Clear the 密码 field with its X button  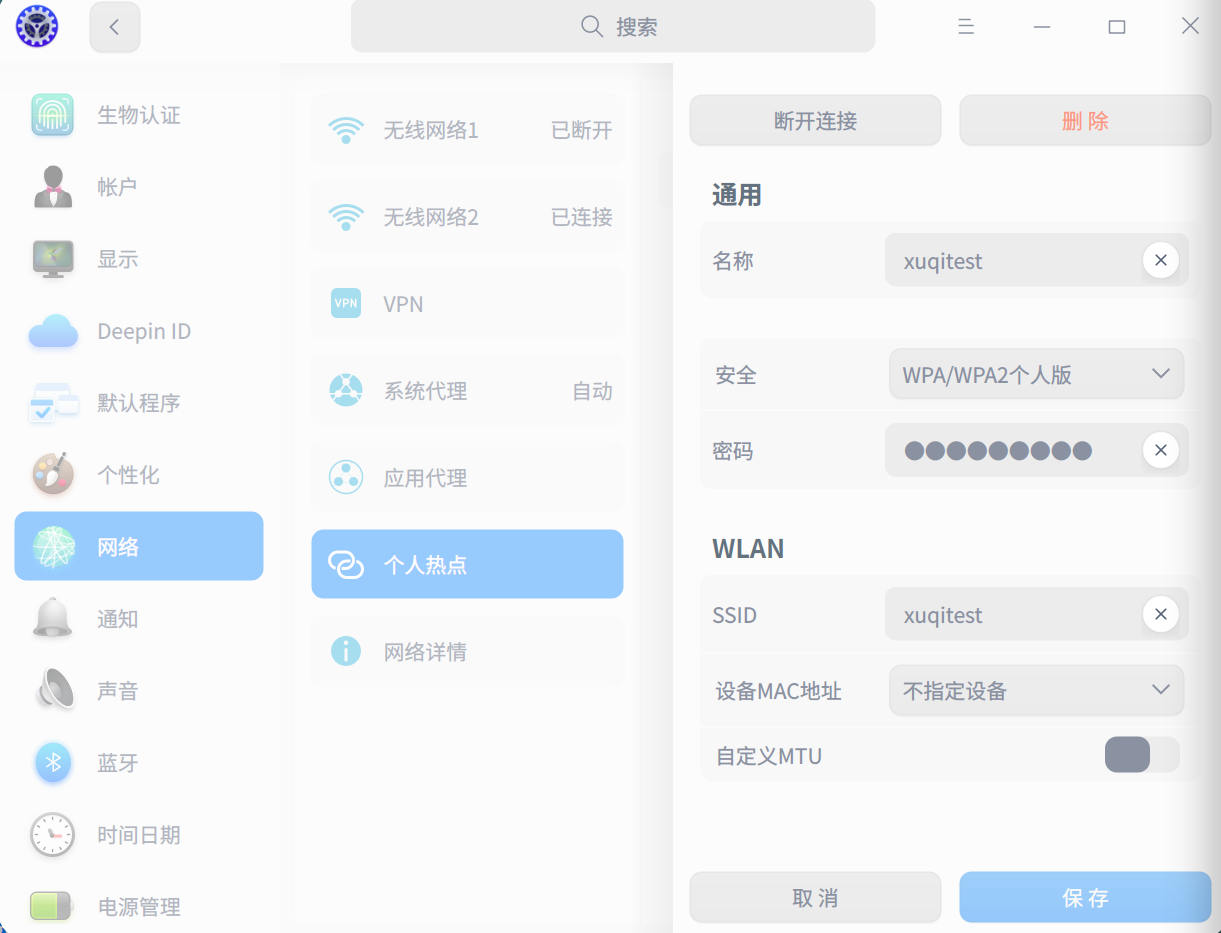pyautogui.click(x=1160, y=451)
